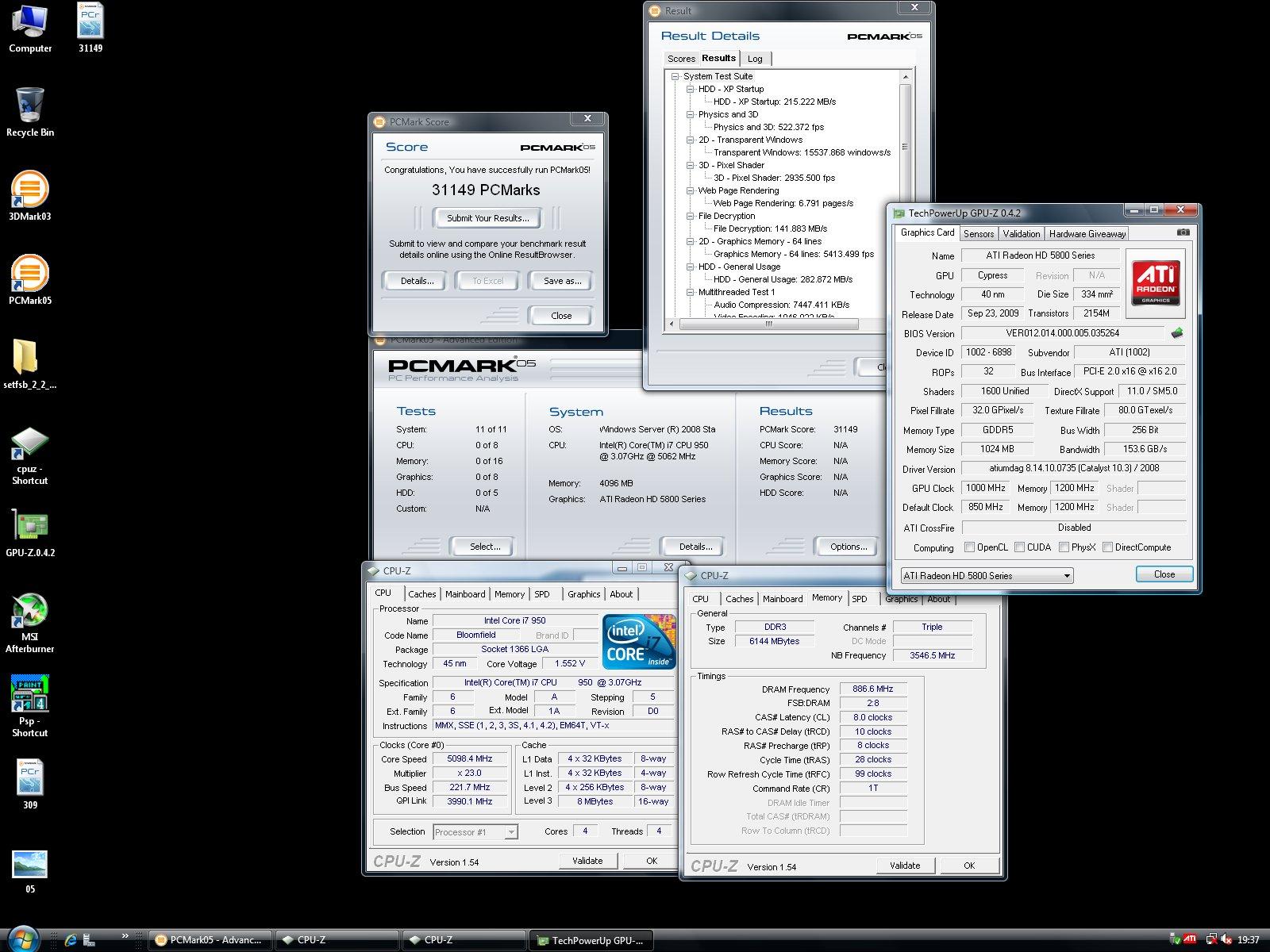This screenshot has height=952, width=1270.
Task: Click the BIOS save chip icon in GPU-Z
Action: click(x=1177, y=333)
